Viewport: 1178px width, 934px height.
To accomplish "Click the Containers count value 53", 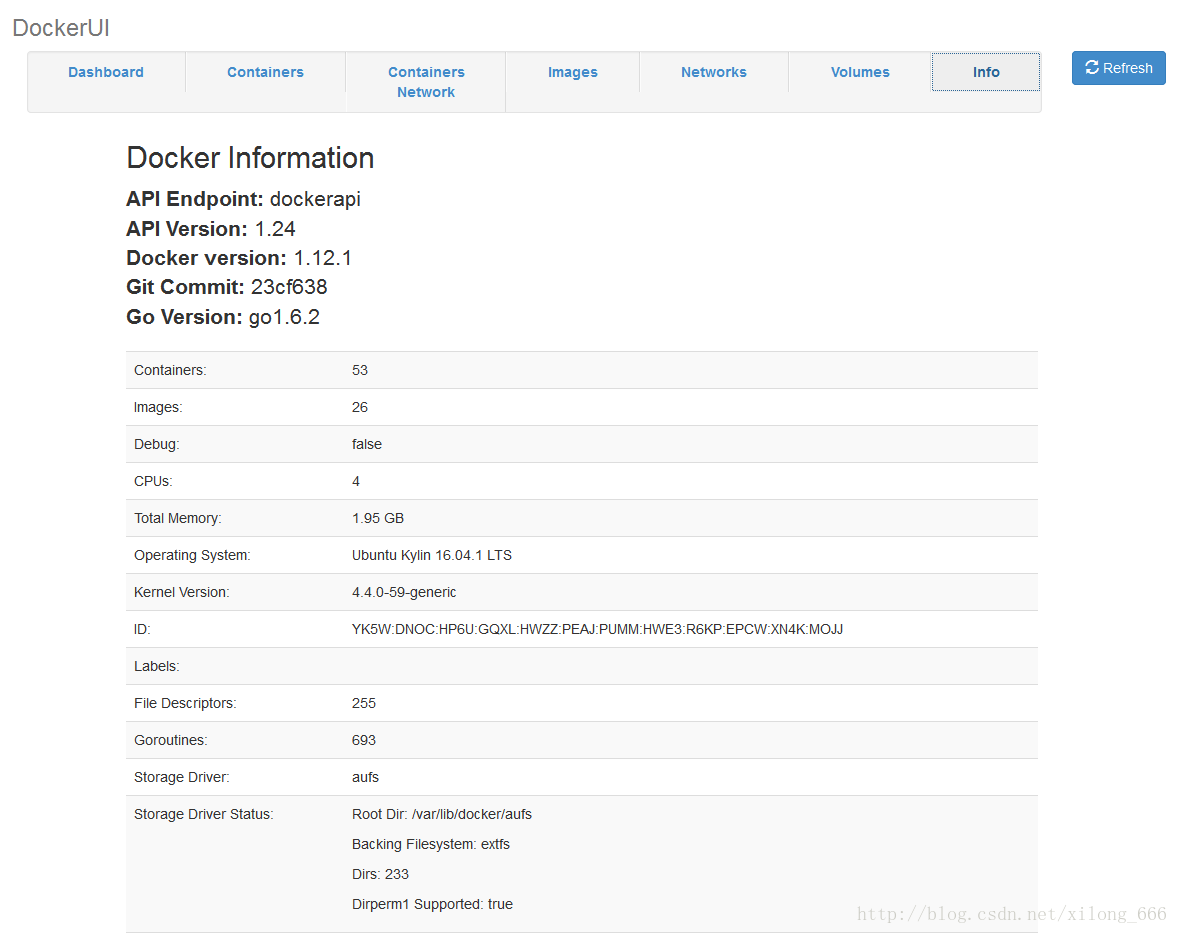I will [360, 370].
